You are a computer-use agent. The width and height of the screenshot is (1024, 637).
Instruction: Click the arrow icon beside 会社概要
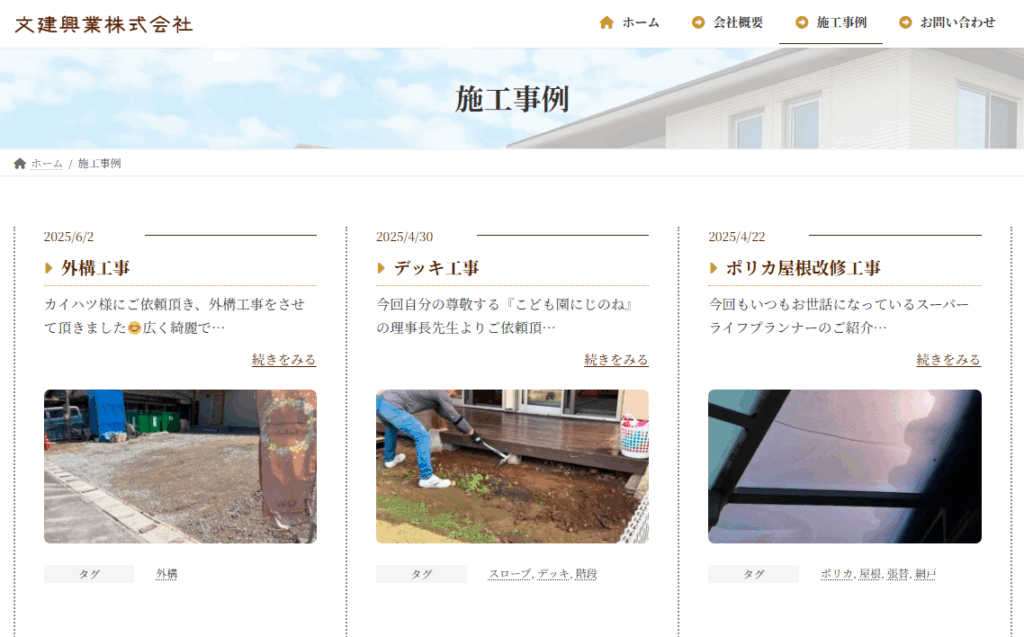tap(698, 23)
